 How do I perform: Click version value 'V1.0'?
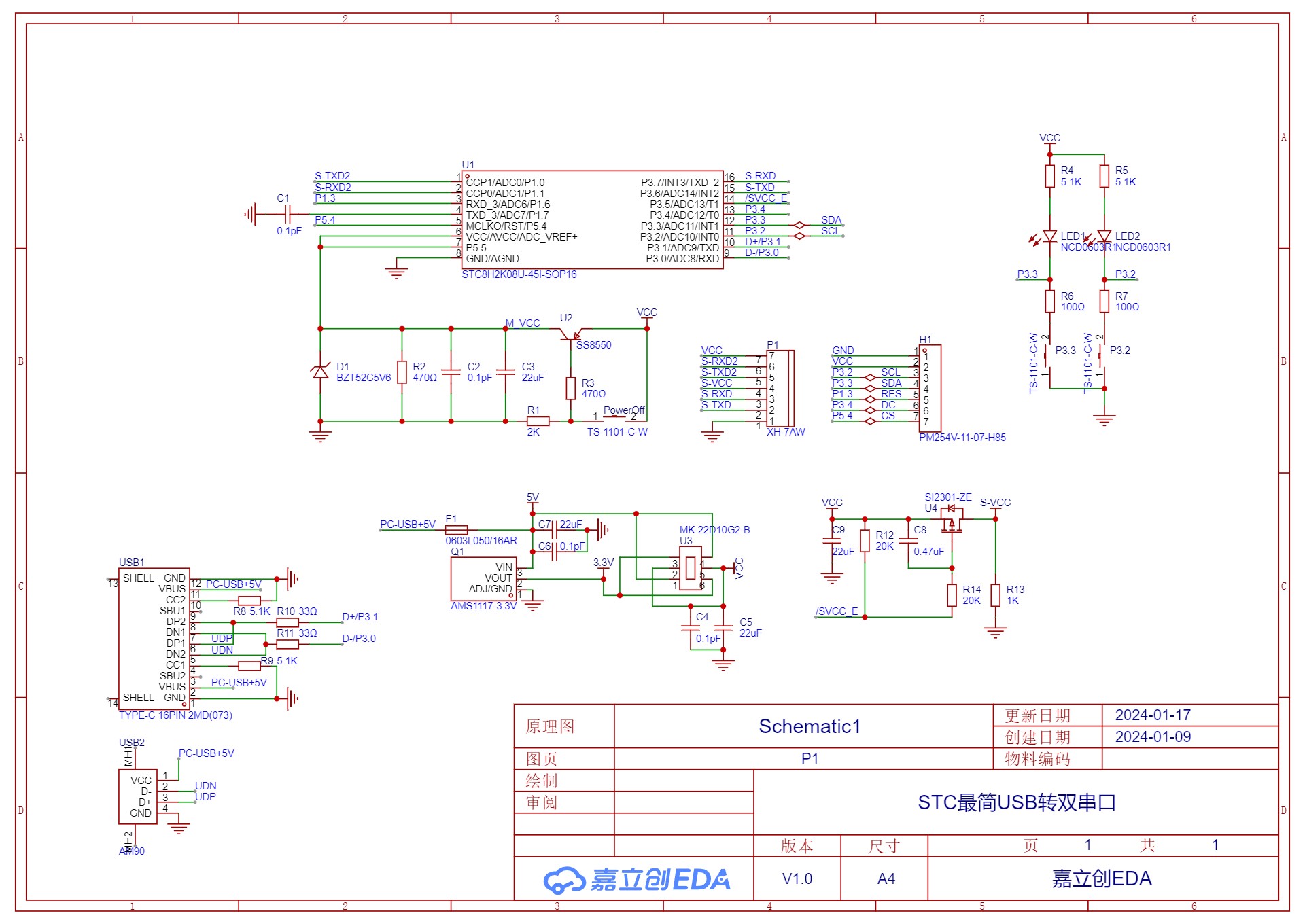pos(797,879)
